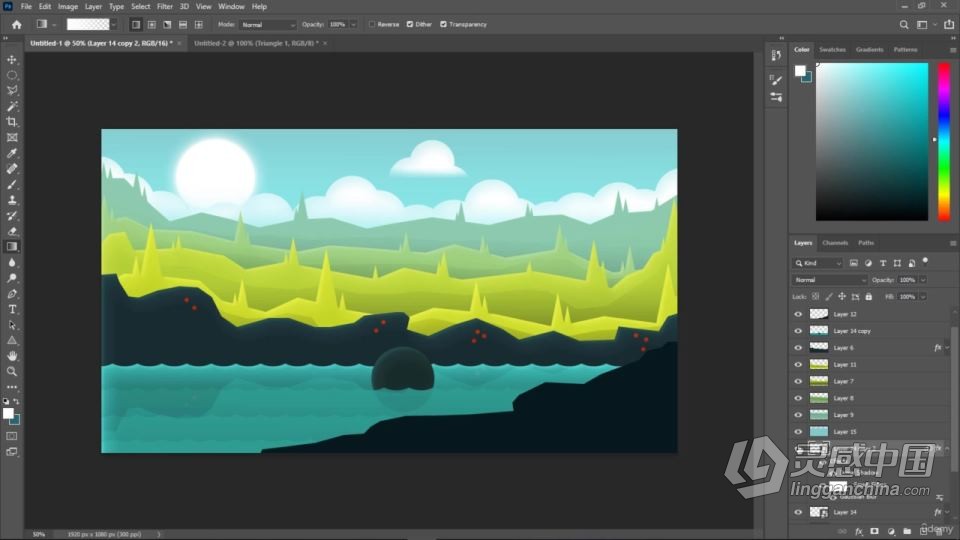Image resolution: width=960 pixels, height=540 pixels.
Task: Select the History Brush tool
Action: click(x=12, y=216)
